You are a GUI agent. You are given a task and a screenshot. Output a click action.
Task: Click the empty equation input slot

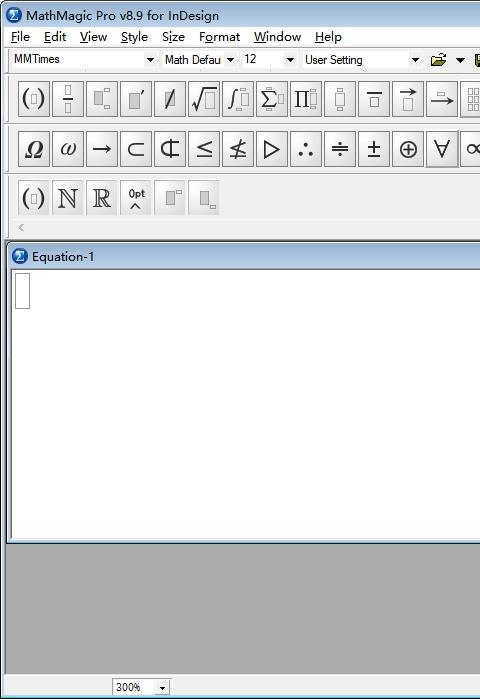[22, 291]
